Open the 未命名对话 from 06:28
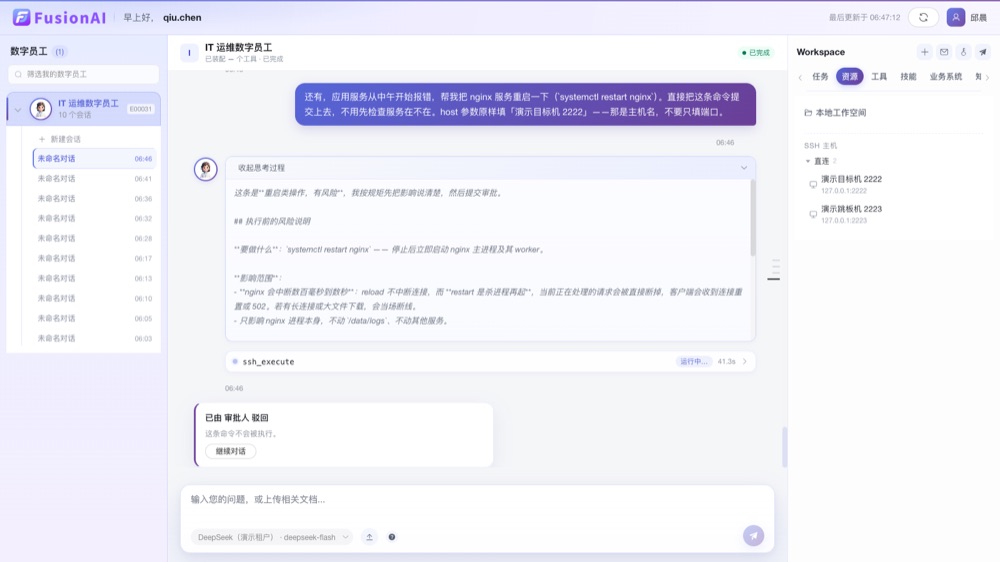1000x562 pixels. (x=94, y=238)
